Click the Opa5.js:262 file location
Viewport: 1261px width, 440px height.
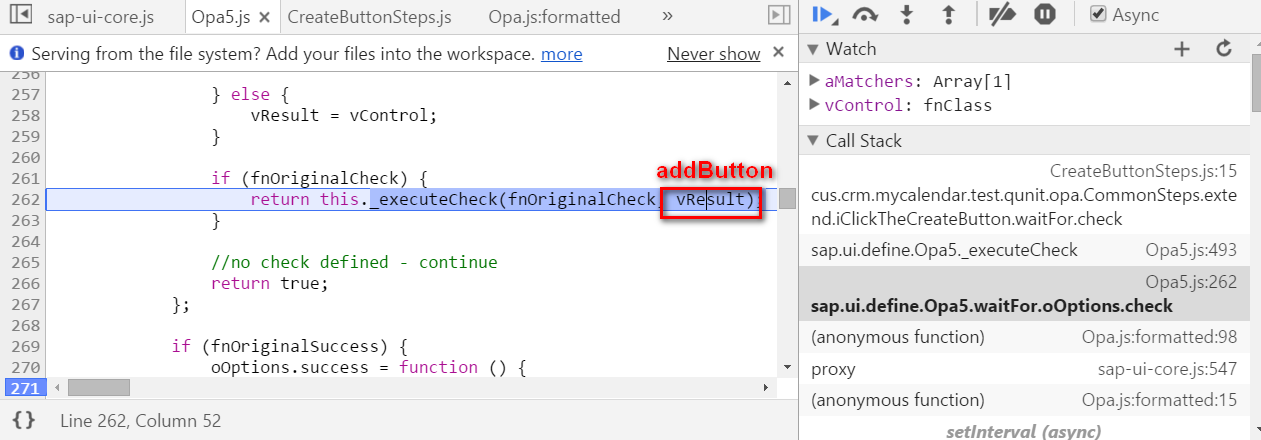1191,282
